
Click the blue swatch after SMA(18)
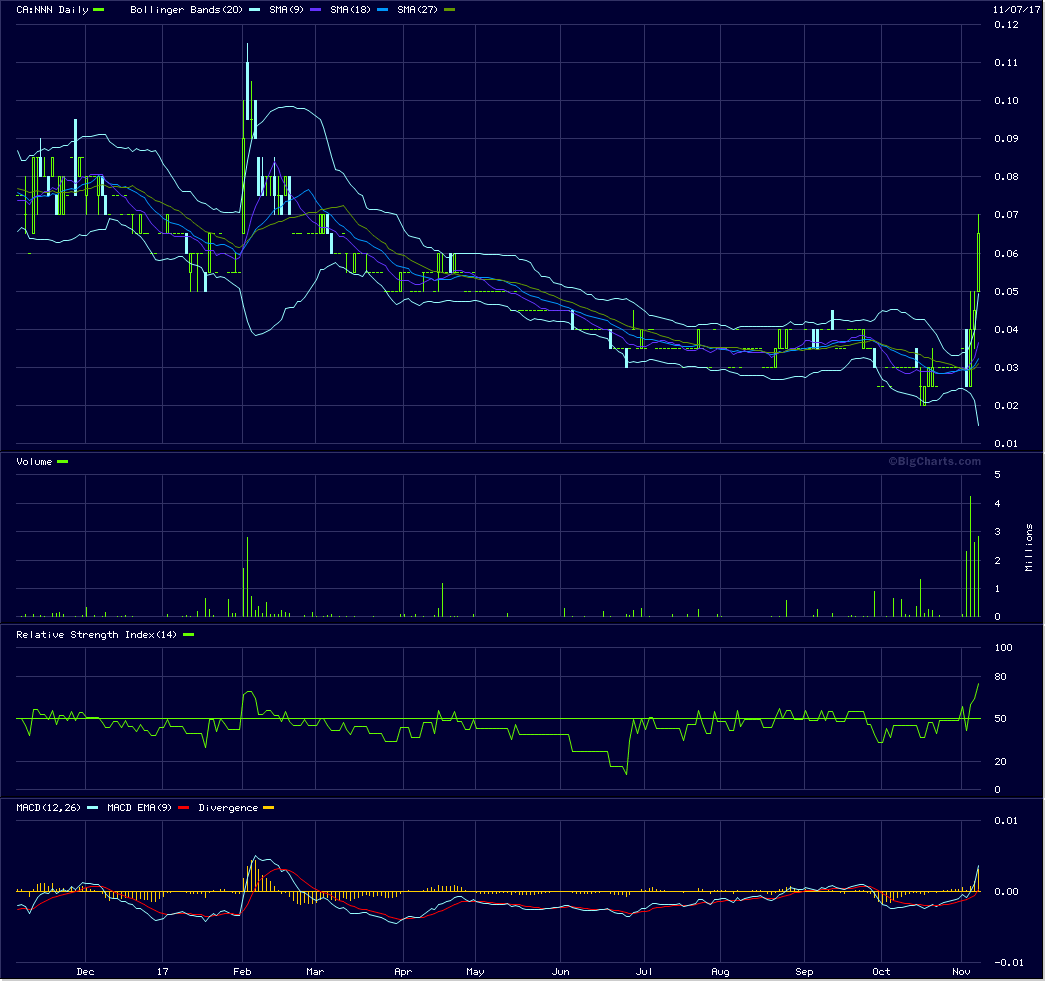coord(383,9)
